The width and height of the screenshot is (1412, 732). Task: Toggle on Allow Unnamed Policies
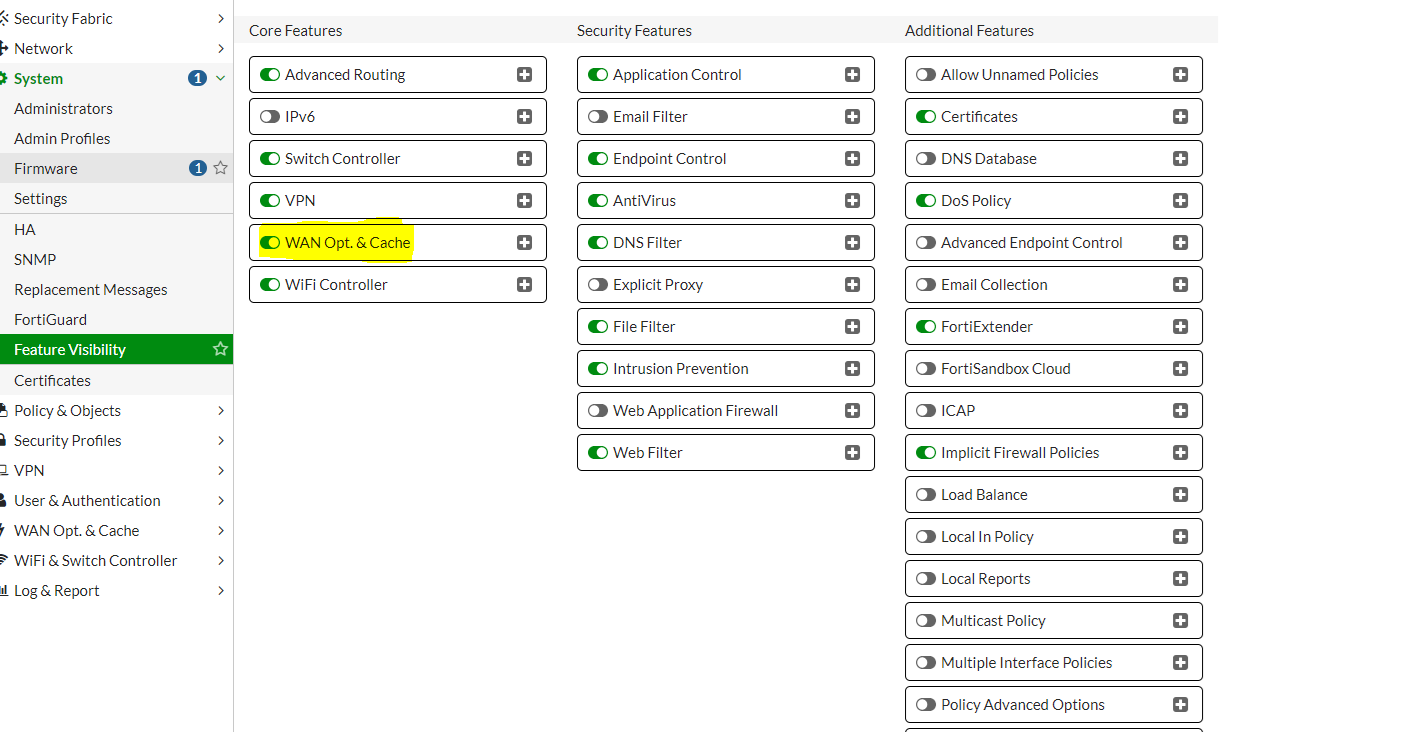925,75
